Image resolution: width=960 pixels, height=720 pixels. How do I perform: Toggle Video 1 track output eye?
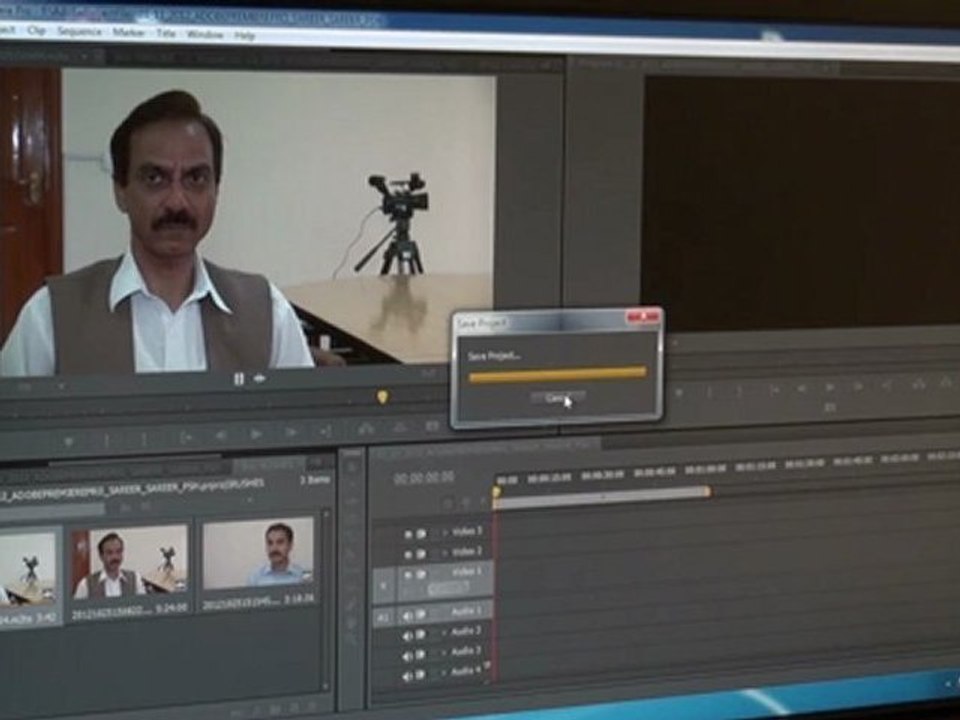click(x=408, y=574)
